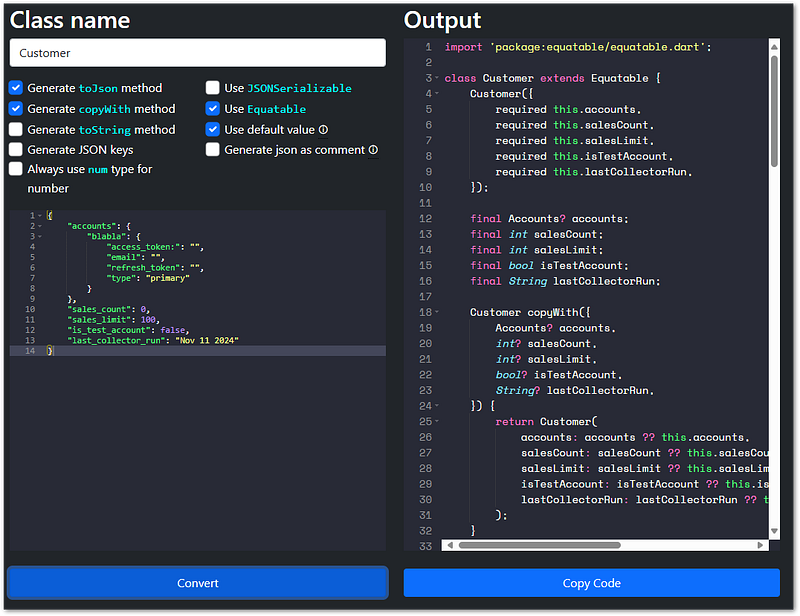Click 'Customer copyWith({' output line
Viewport: 800px width, 616px height.
coord(530,312)
